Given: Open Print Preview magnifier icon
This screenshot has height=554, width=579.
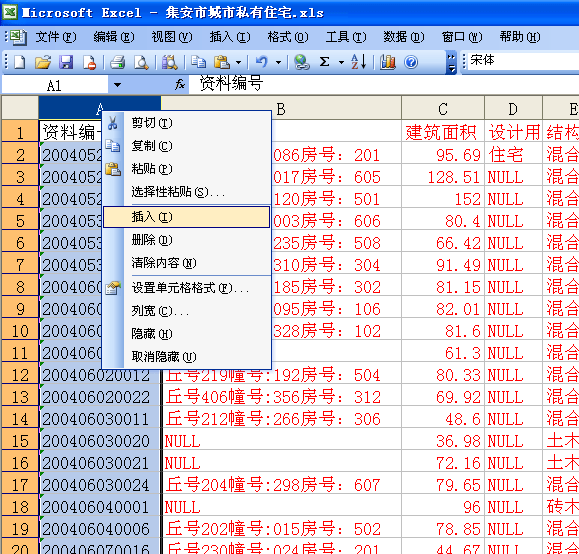Looking at the screenshot, I should pos(141,62).
